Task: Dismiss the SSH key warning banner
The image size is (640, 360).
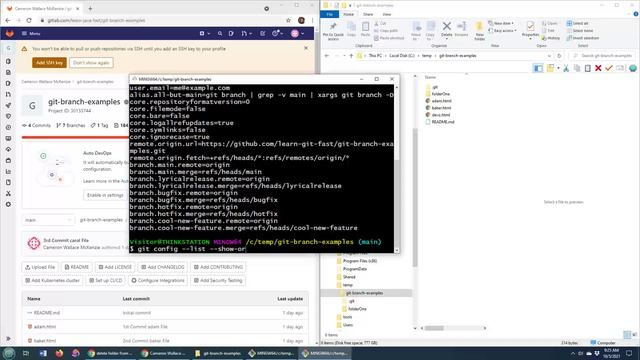Action: pyautogui.click(x=306, y=48)
